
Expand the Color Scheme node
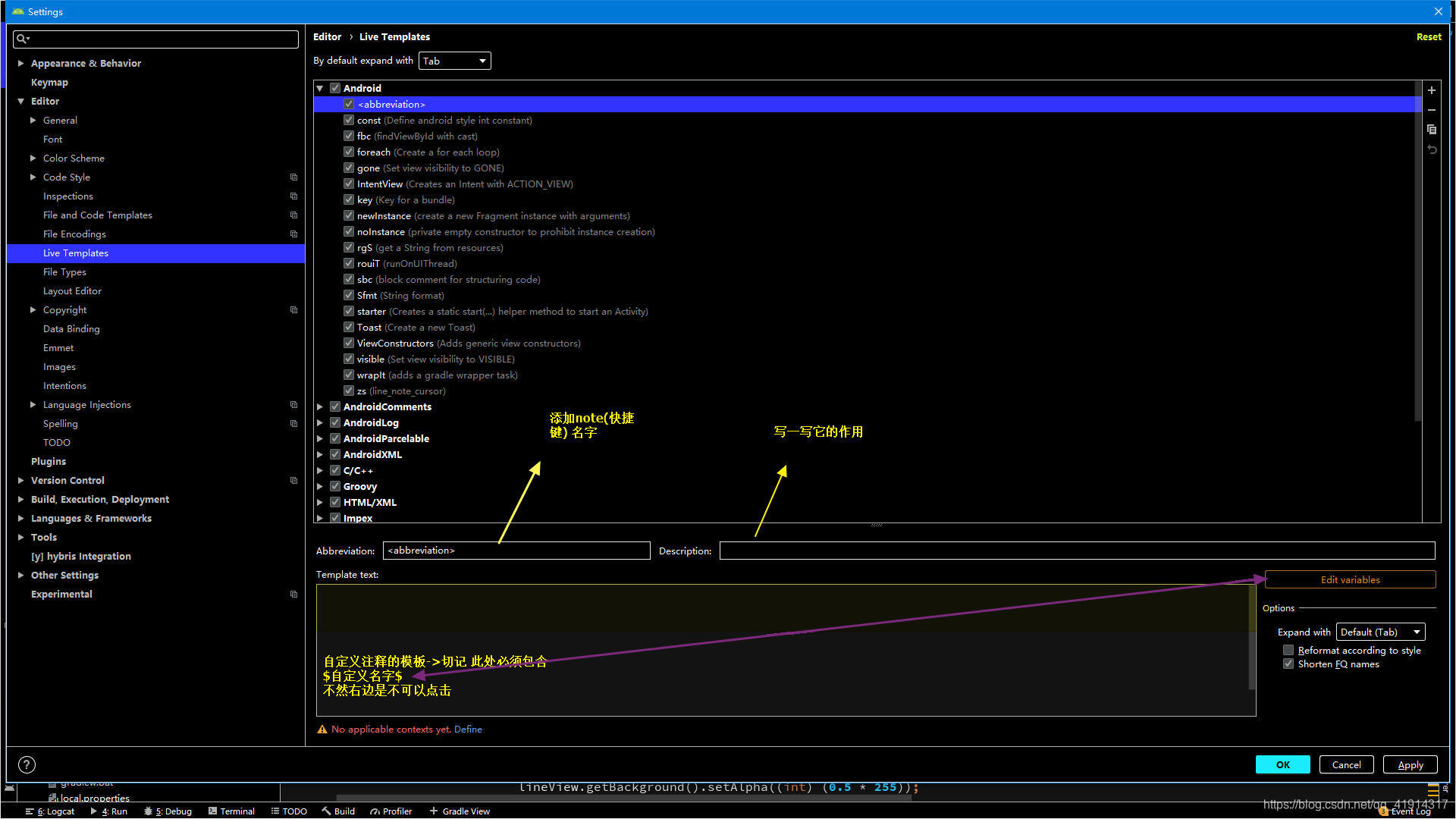click(33, 158)
